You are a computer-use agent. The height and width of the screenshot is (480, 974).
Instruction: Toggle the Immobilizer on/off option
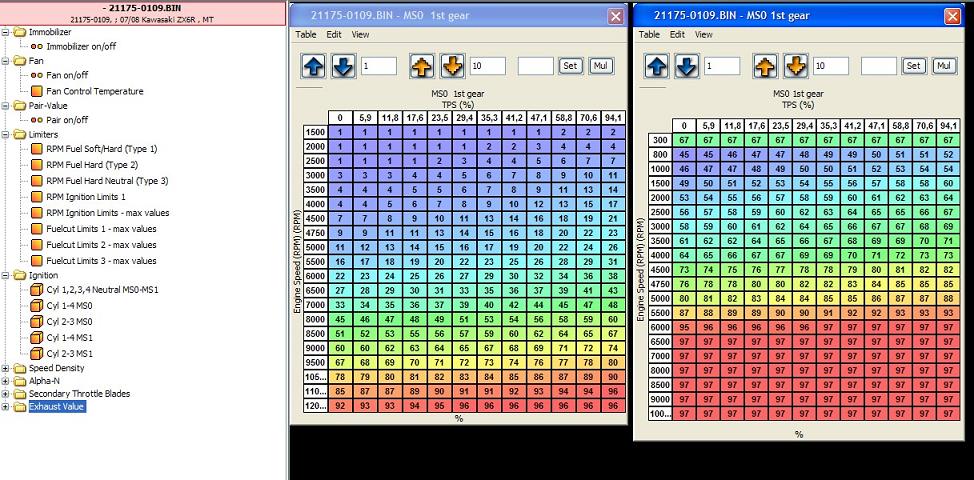82,47
